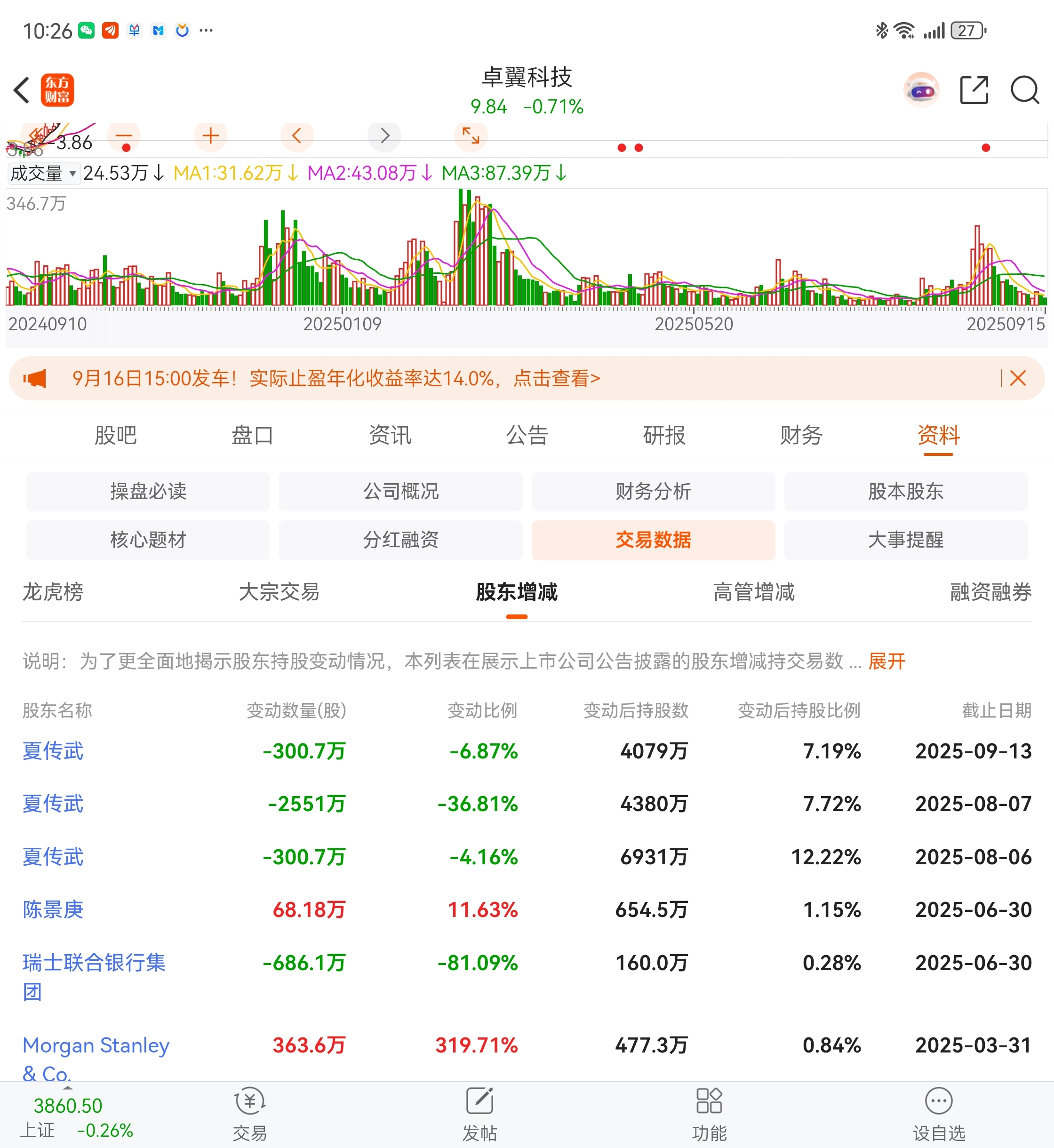Expand the explanation with 展开
1054x1148 pixels.
(887, 661)
